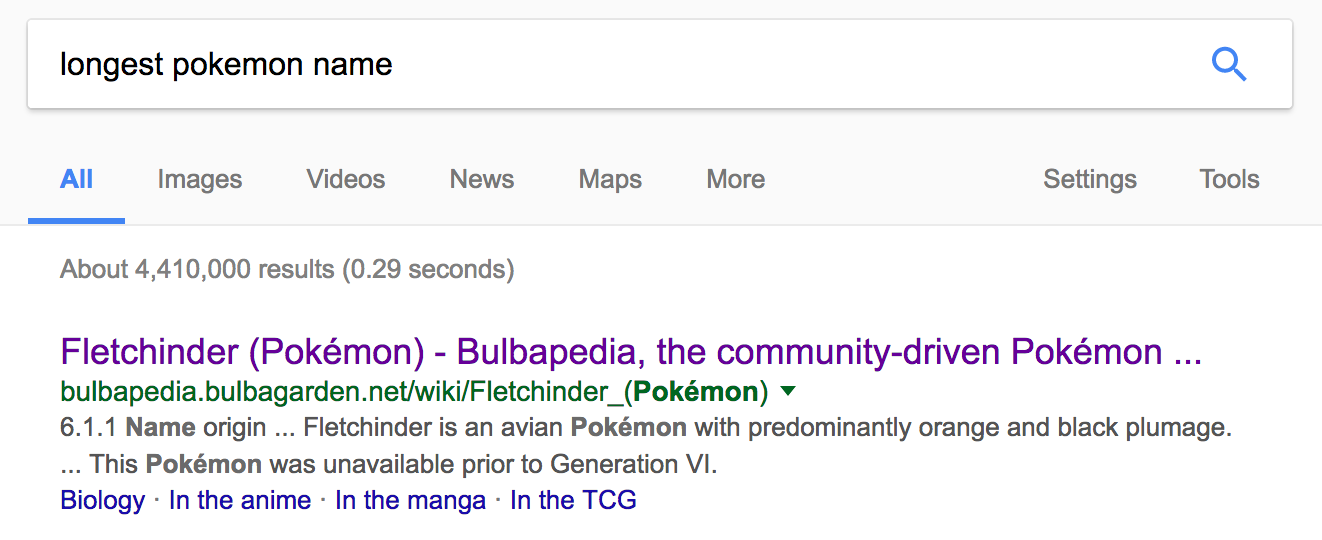
Task: Jump to the 'In the manga' sitelink
Action: click(x=410, y=500)
